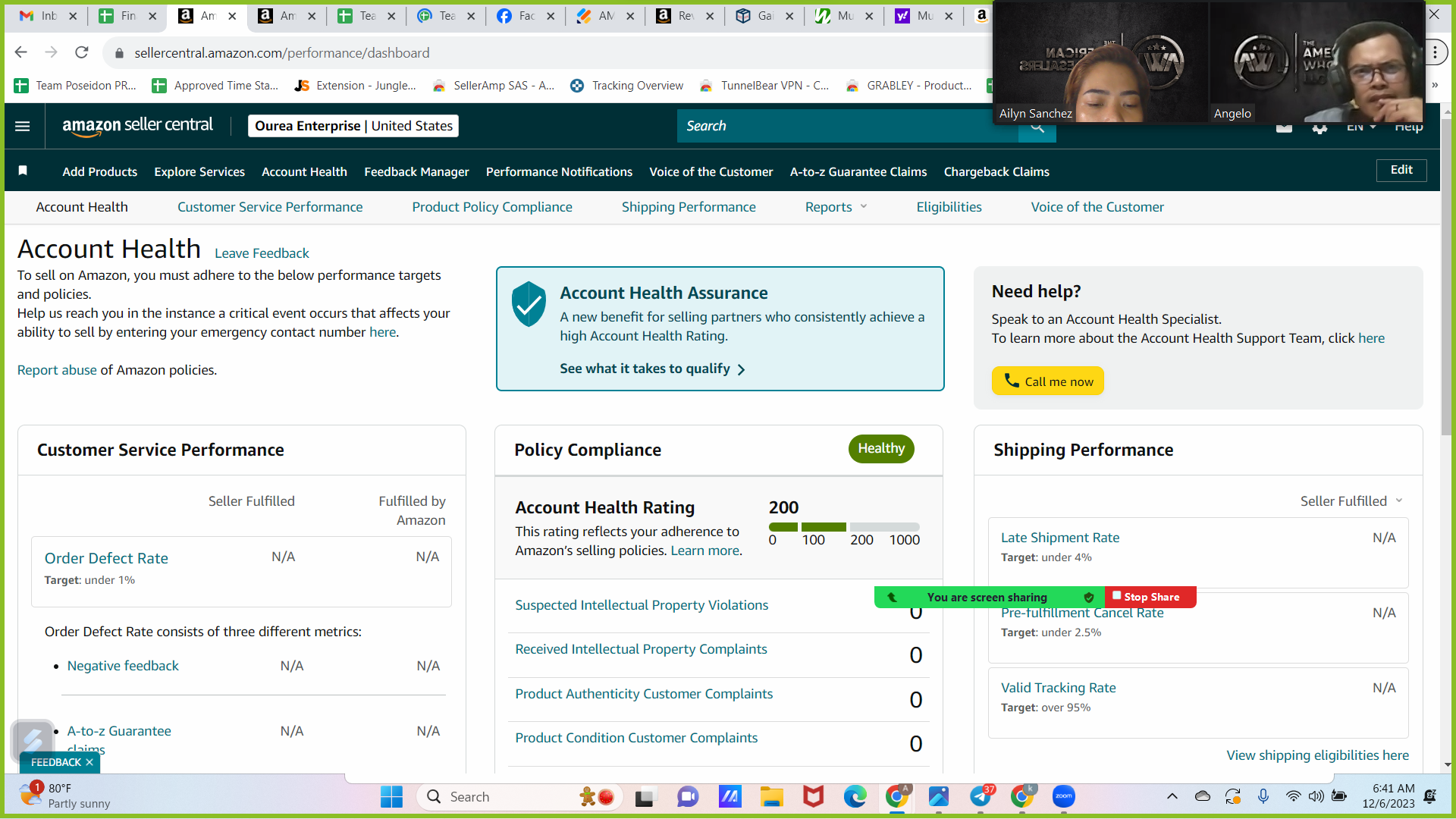Click the Call me now button
The width and height of the screenshot is (1456, 819).
pyautogui.click(x=1047, y=381)
